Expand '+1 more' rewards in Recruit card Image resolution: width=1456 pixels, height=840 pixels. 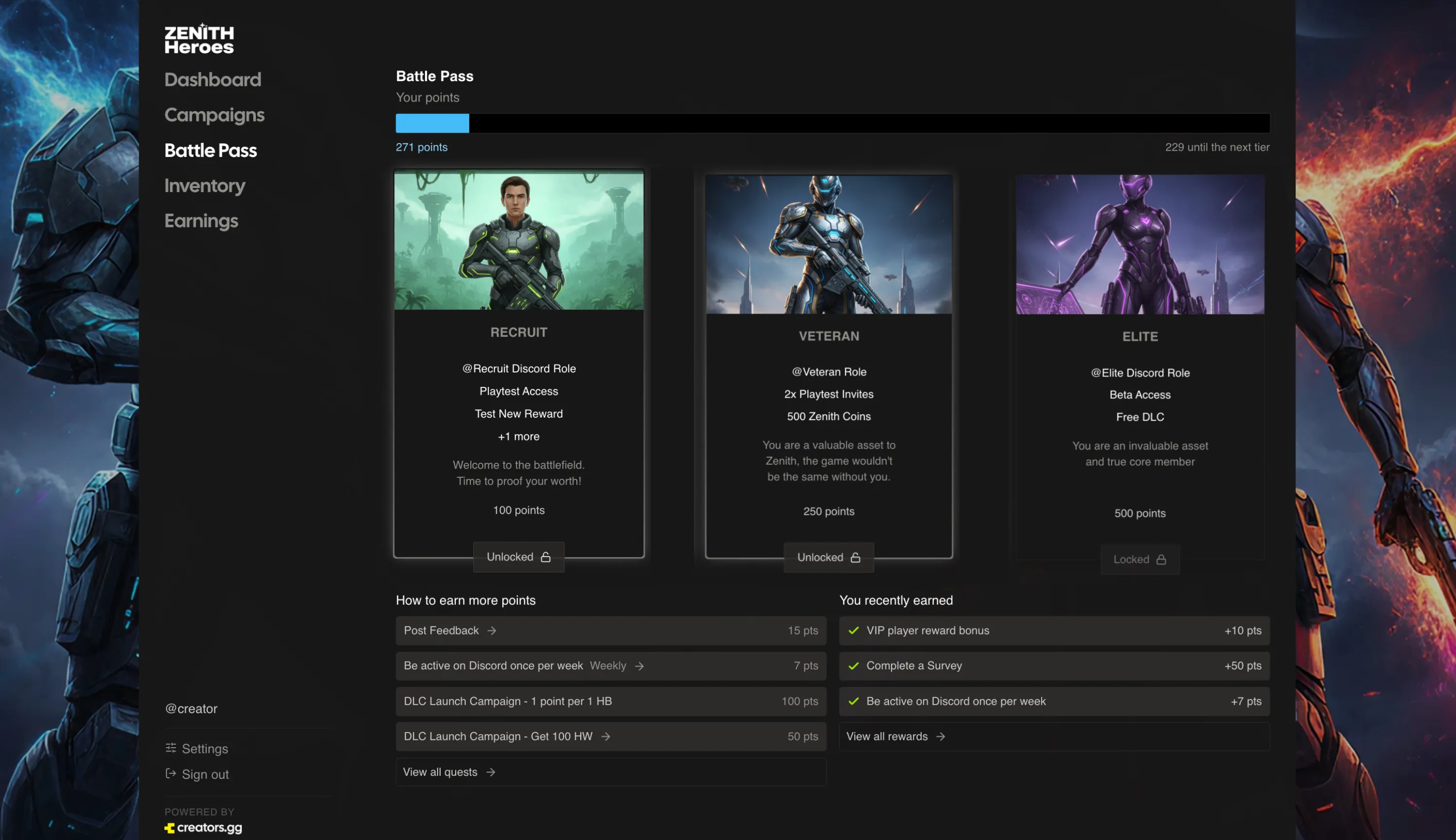(519, 437)
